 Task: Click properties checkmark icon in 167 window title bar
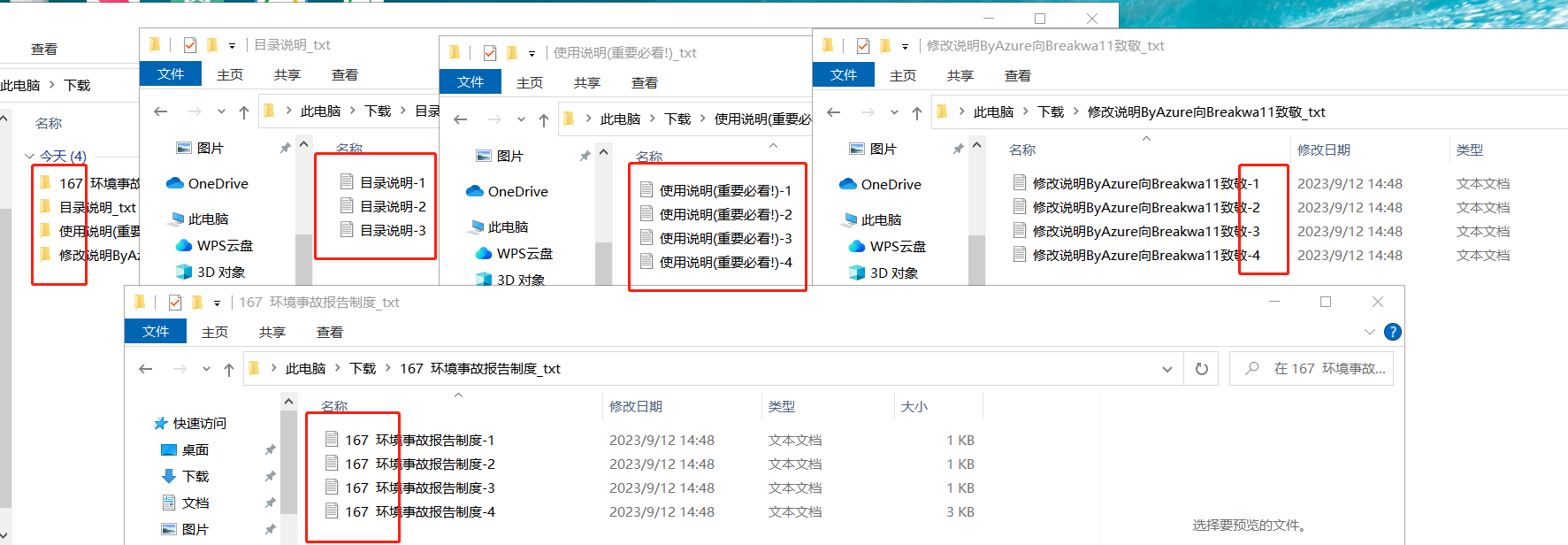point(175,303)
